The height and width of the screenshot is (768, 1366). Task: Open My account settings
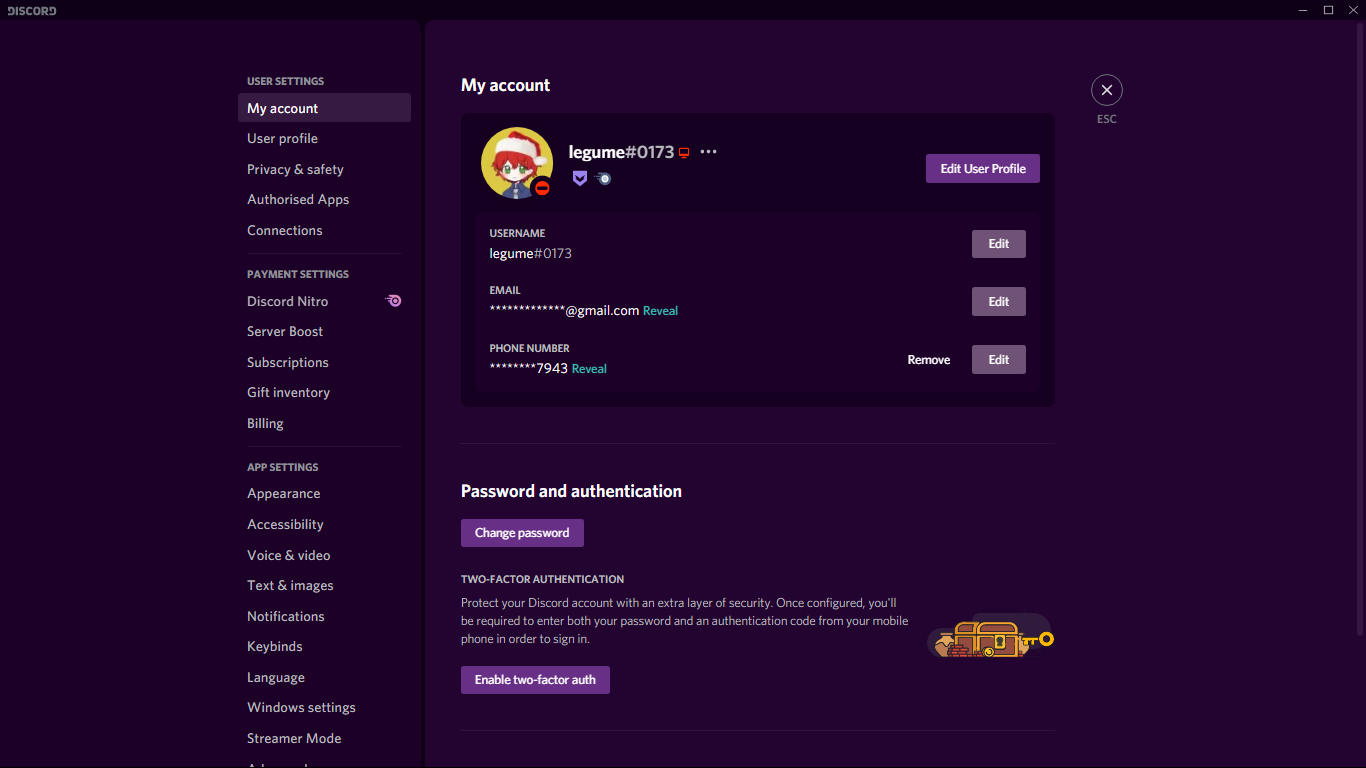[x=324, y=108]
